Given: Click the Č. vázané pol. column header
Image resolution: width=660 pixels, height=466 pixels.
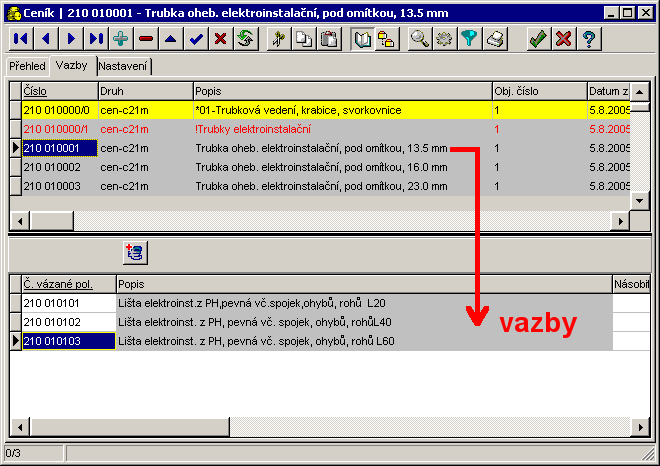Looking at the screenshot, I should 67,284.
